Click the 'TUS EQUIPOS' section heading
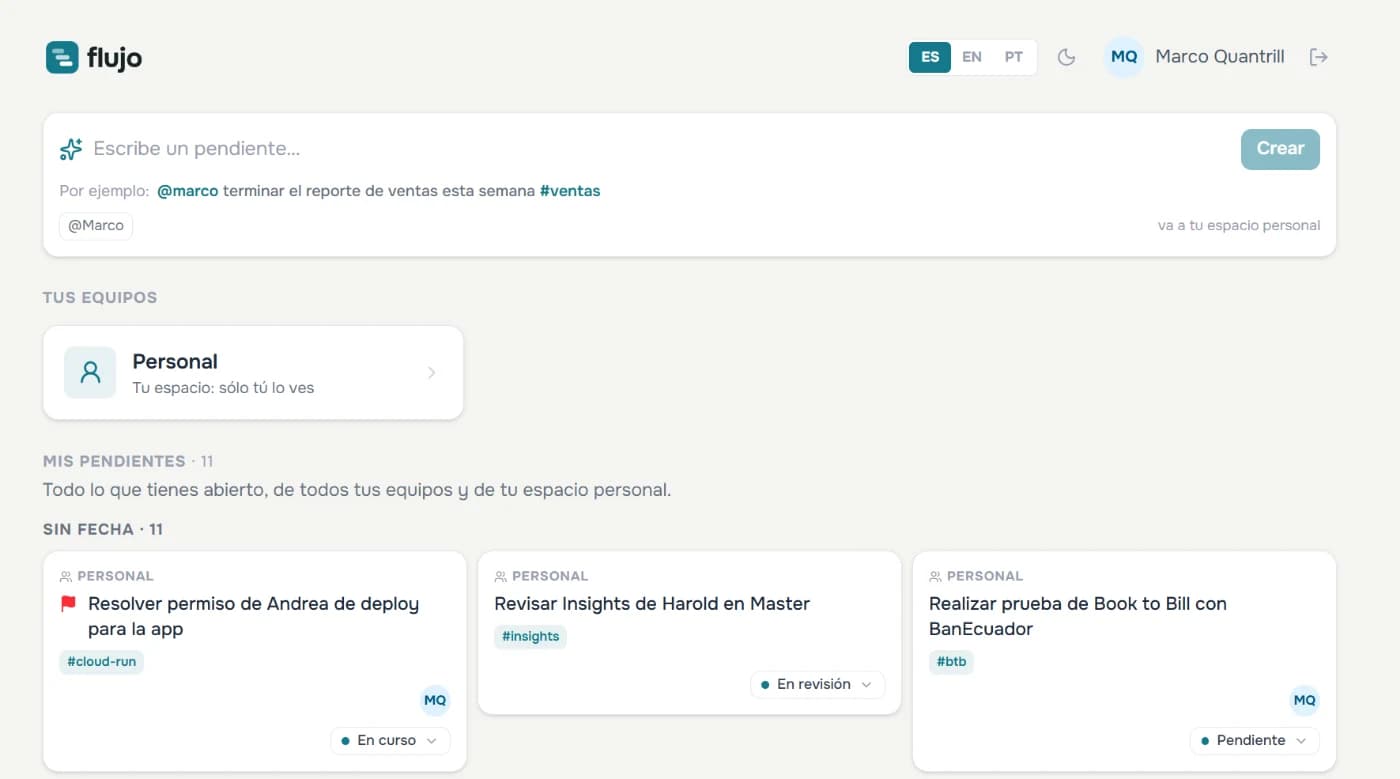Viewport: 1400px width, 779px height. pos(100,298)
